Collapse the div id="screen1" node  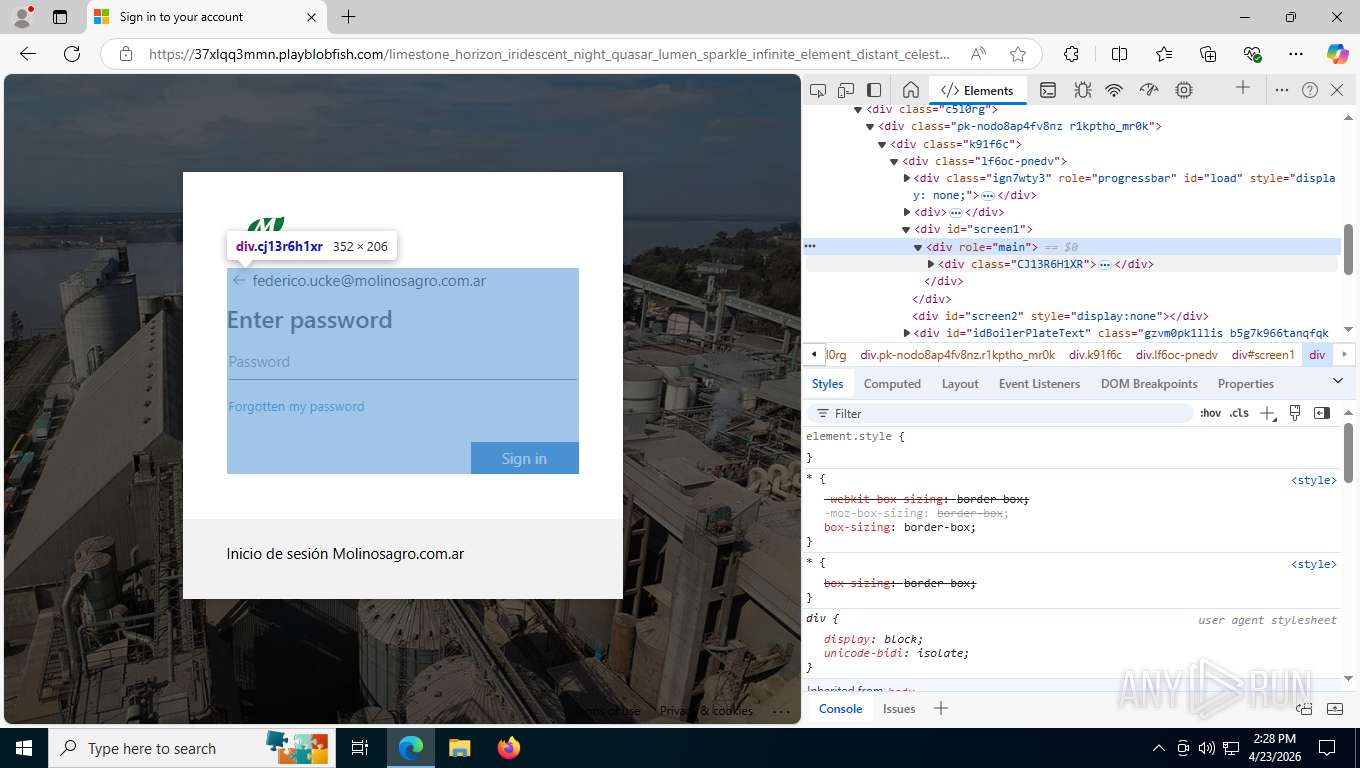coord(906,229)
